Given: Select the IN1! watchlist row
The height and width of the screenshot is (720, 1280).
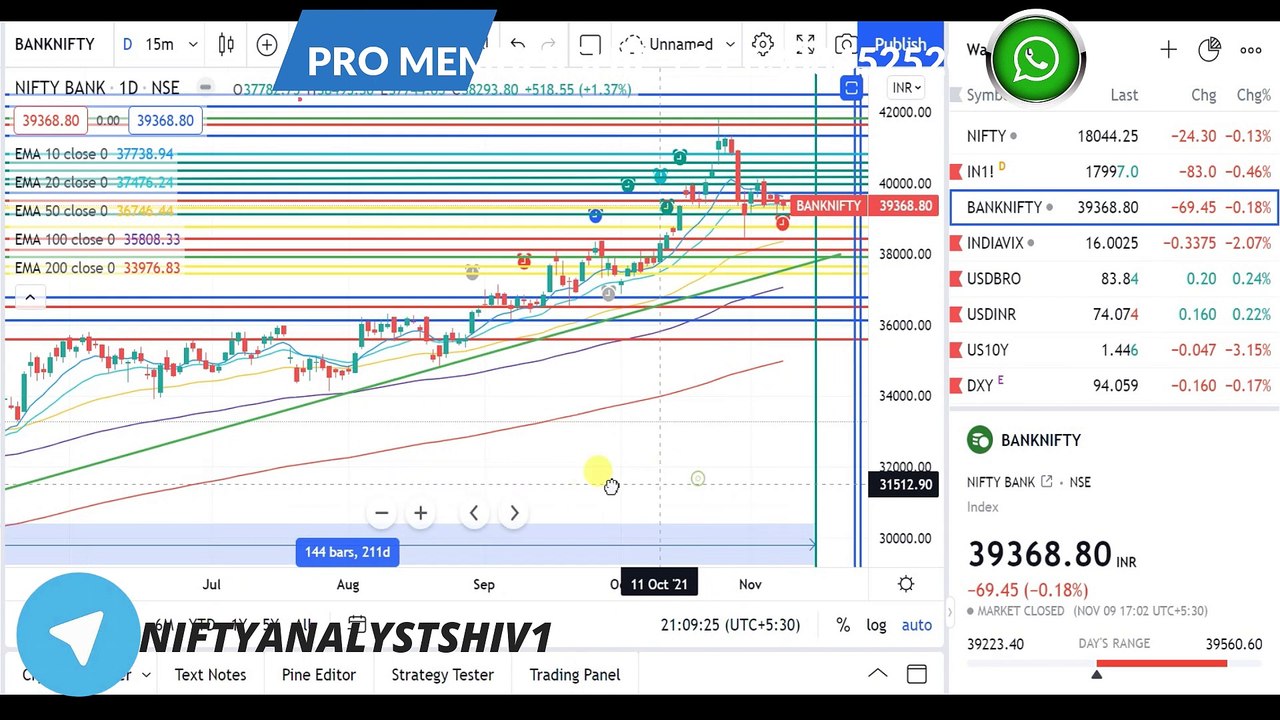Looking at the screenshot, I should tap(1114, 172).
